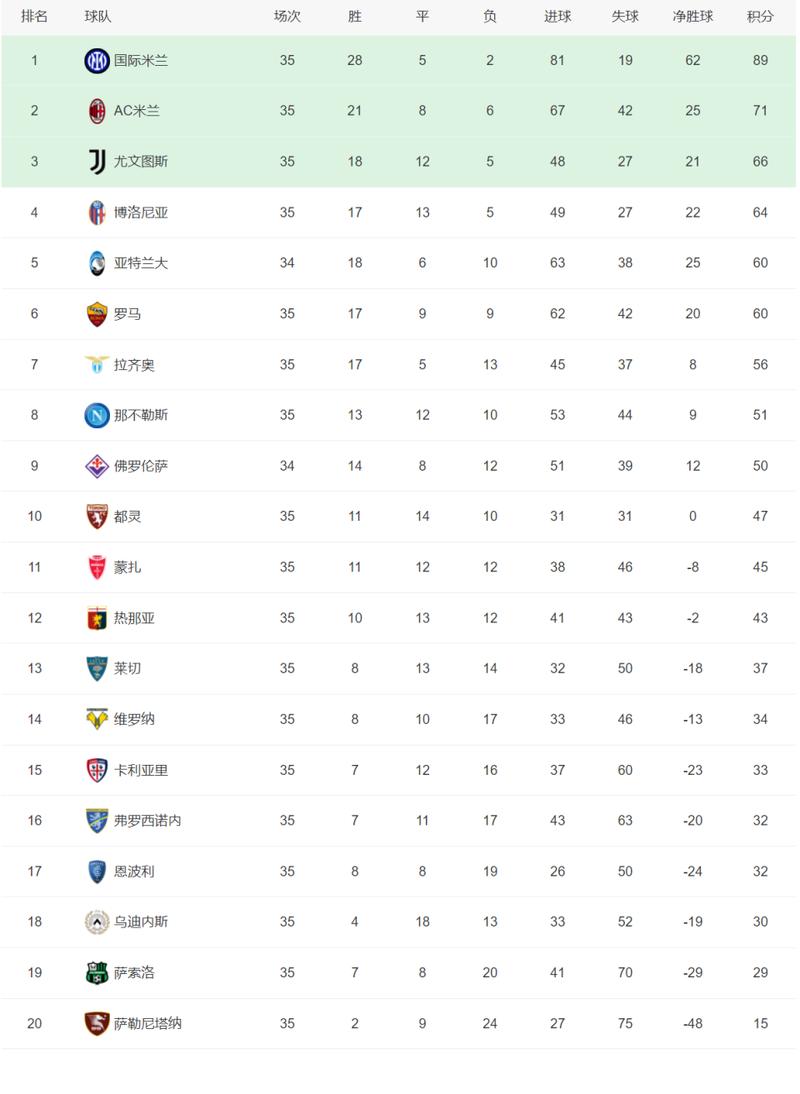Open the 弗罗西诺内 team name link
This screenshot has height=1094, width=800.
148,820
